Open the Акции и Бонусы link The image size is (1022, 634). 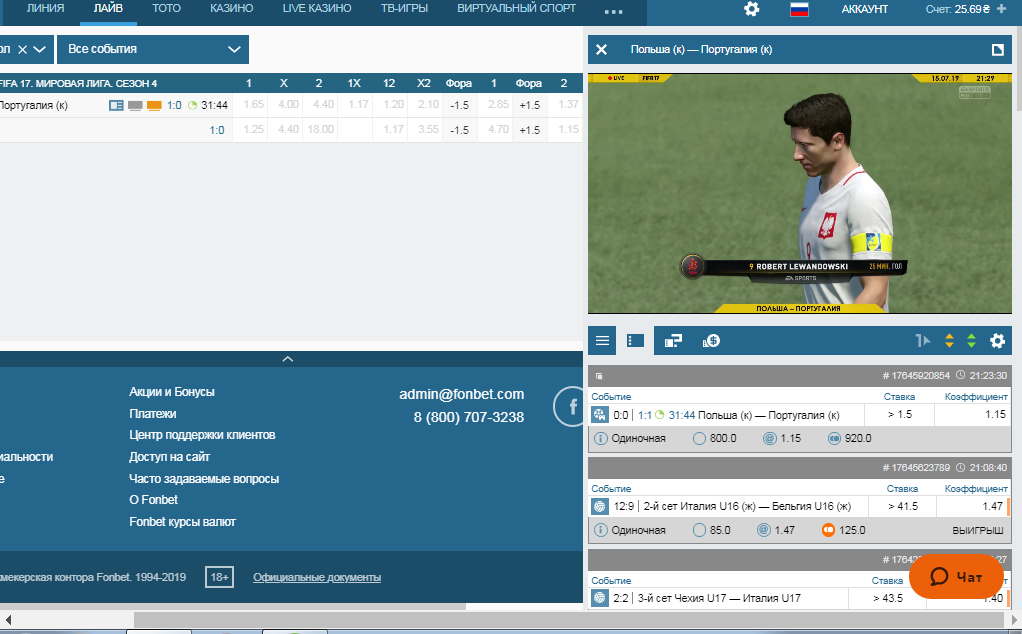click(171, 392)
